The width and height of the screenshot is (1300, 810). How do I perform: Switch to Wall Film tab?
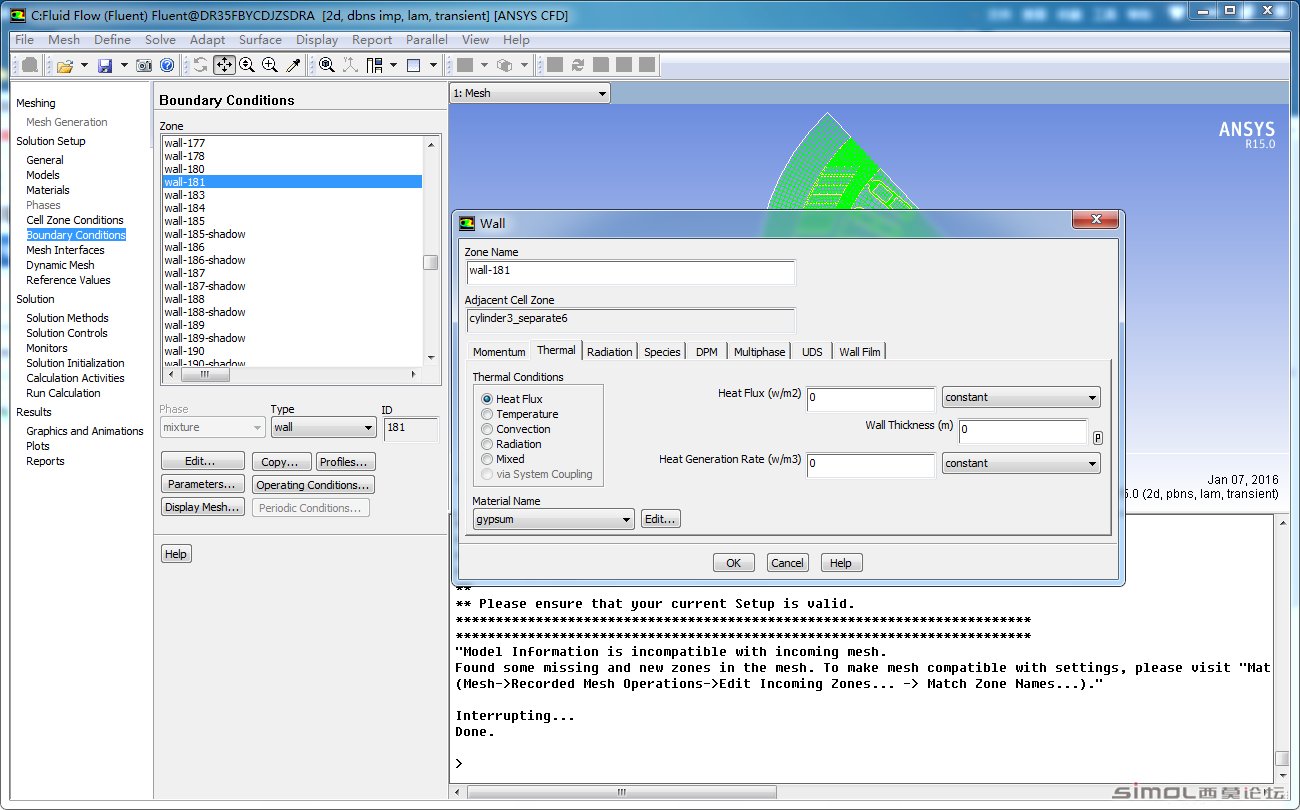[860, 352]
